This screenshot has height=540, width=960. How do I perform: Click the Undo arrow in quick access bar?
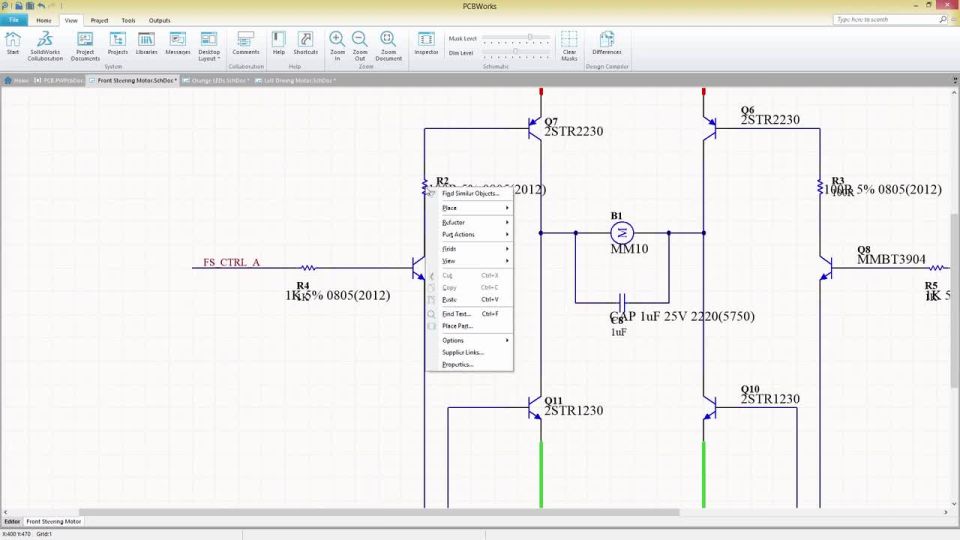click(x=41, y=6)
